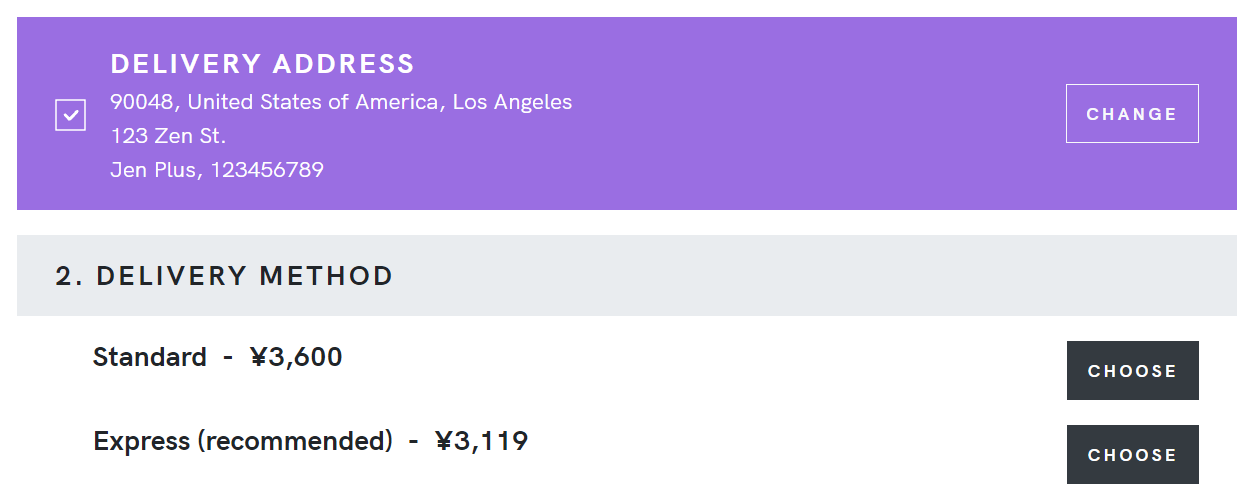The width and height of the screenshot is (1257, 504).
Task: Choose the Express (recommended) delivery option
Action: (x=1132, y=455)
